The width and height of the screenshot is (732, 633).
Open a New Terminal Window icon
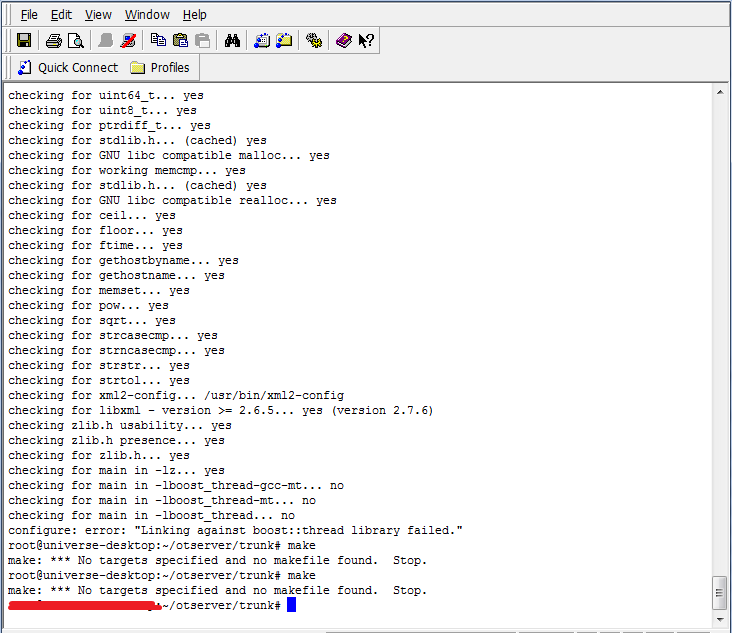point(262,41)
